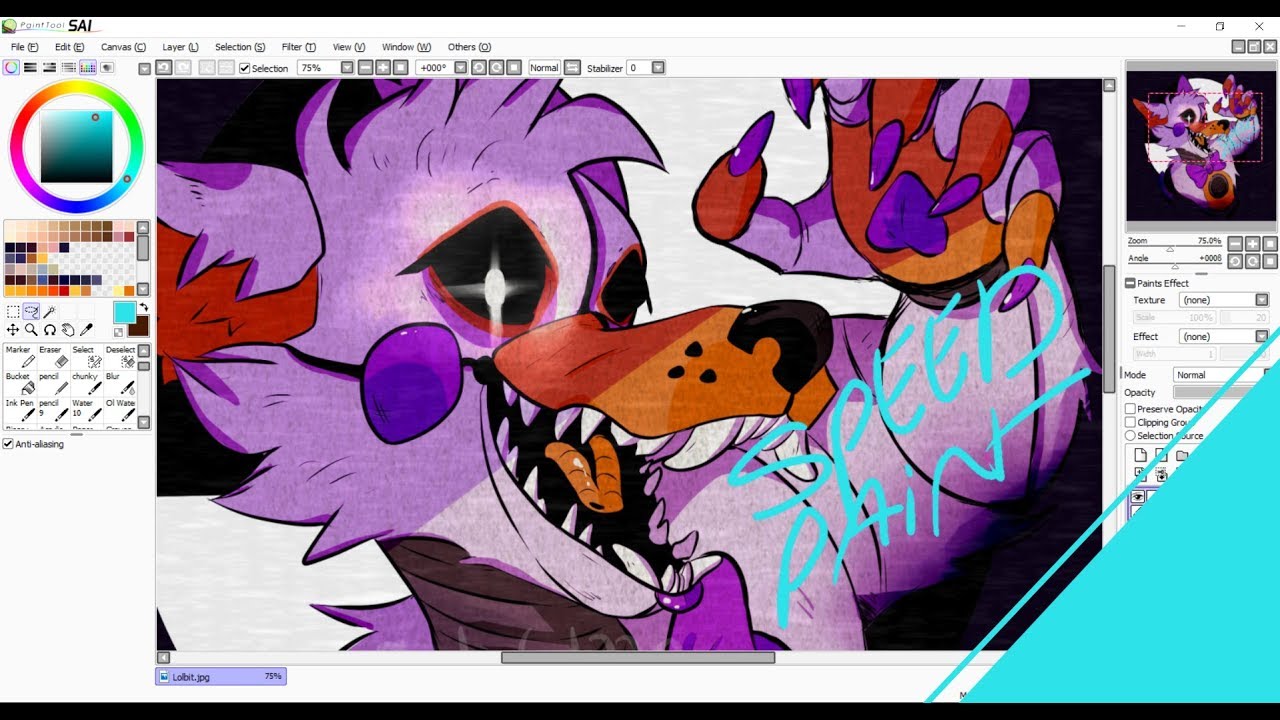Image resolution: width=1280 pixels, height=720 pixels.
Task: Rotate the canvas counterclockwise from the toolbar
Action: [478, 68]
